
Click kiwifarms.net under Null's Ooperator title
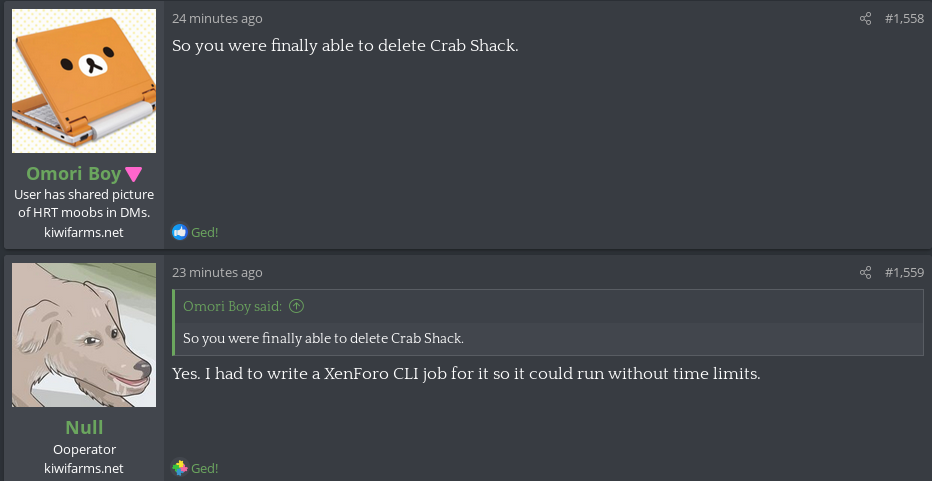84,468
